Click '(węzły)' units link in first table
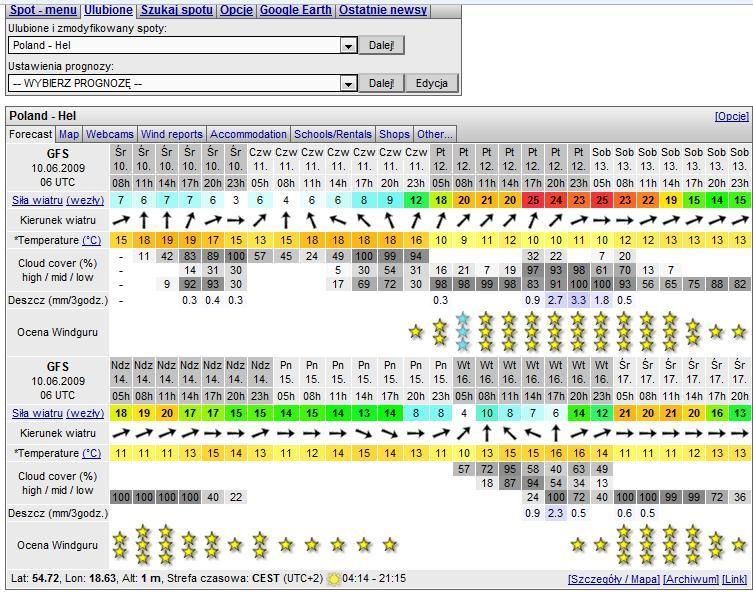The height and width of the screenshot is (592, 753). [x=85, y=200]
